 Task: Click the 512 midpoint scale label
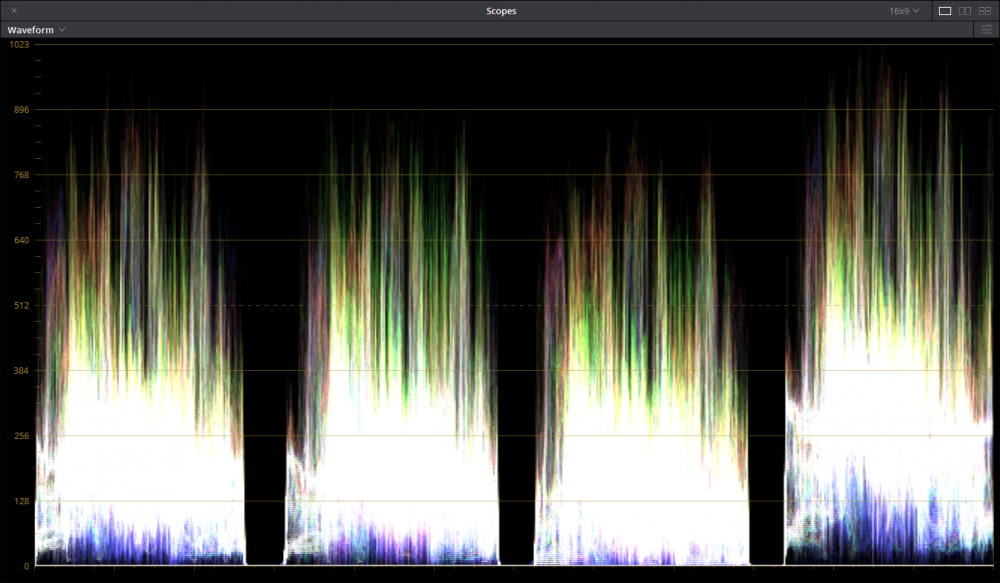click(19, 306)
